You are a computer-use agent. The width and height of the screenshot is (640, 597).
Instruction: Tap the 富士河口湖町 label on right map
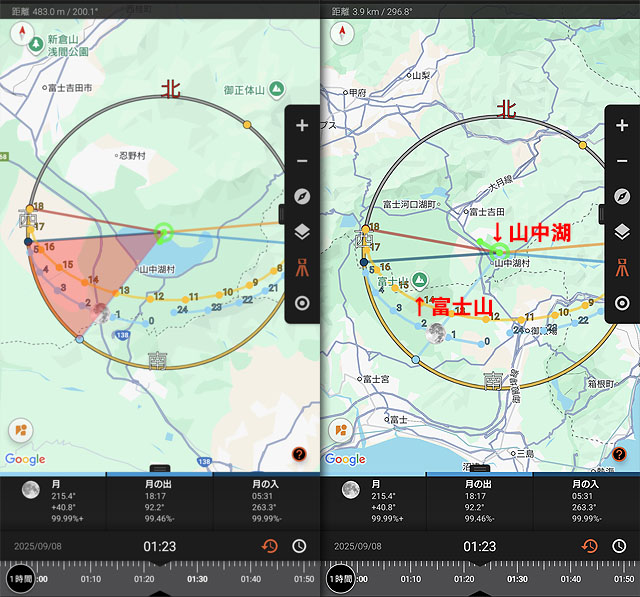pyautogui.click(x=411, y=204)
